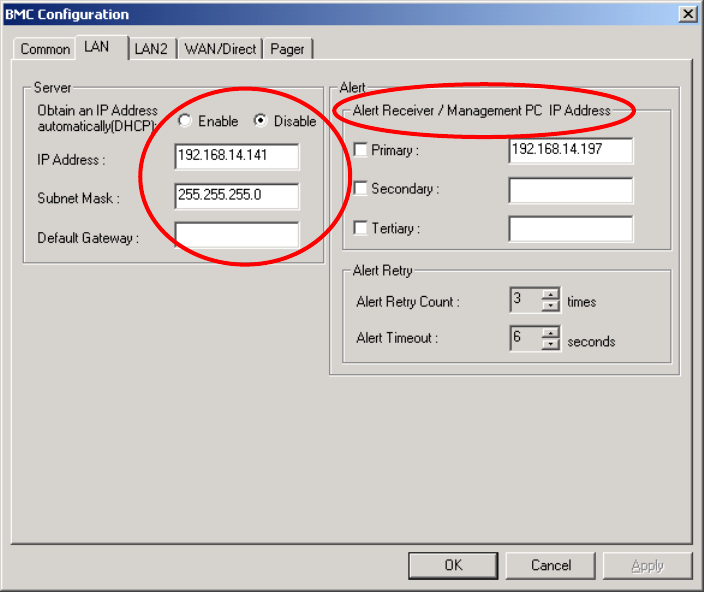
Task: Click the 'Alert Timeout :' label
Action: click(397, 338)
